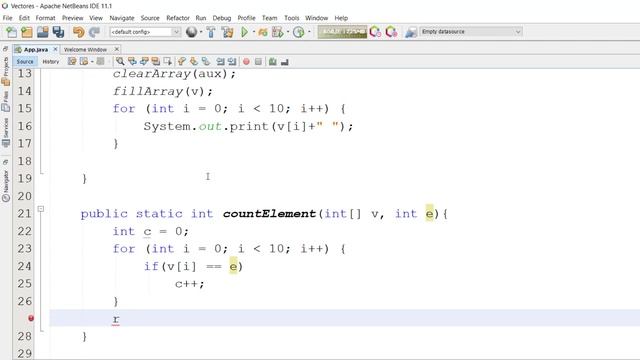The height and width of the screenshot is (360, 640).
Task: Open the Empty datasource dropdown
Action: [x=471, y=31]
